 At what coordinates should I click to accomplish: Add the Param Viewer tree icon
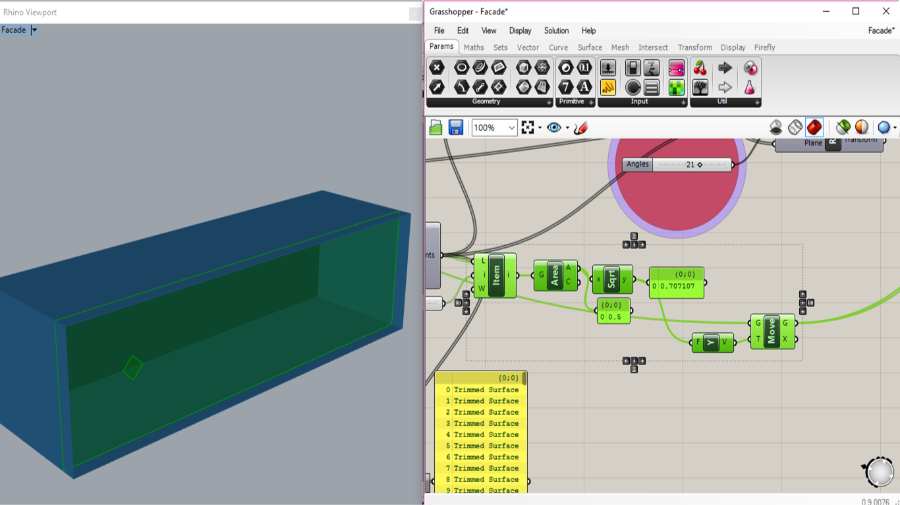[700, 87]
